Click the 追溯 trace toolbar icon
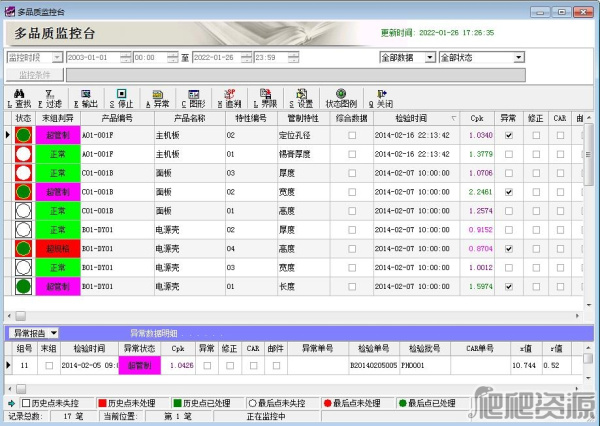Viewport: 600px width, 426px height. tap(230, 94)
